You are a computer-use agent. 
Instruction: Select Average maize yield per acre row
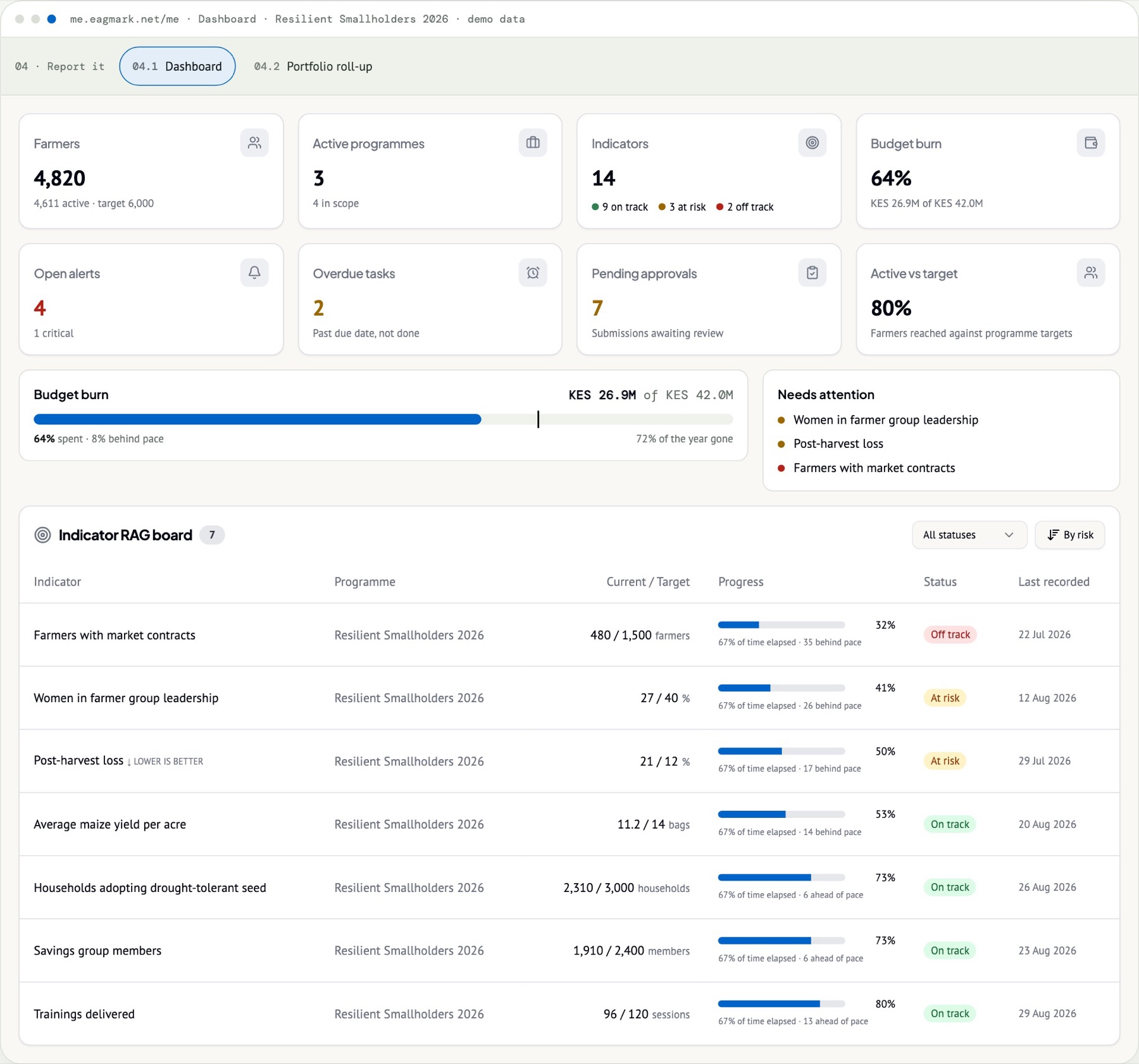point(569,824)
